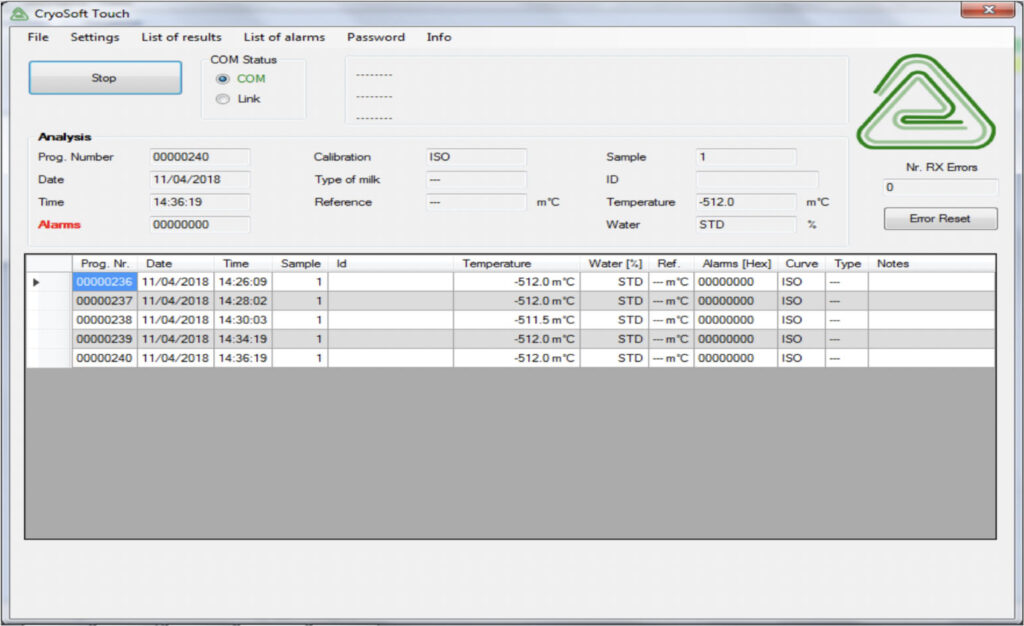Screen dimensions: 1024x626
Task: Click the Error Reset button
Action: pos(940,218)
